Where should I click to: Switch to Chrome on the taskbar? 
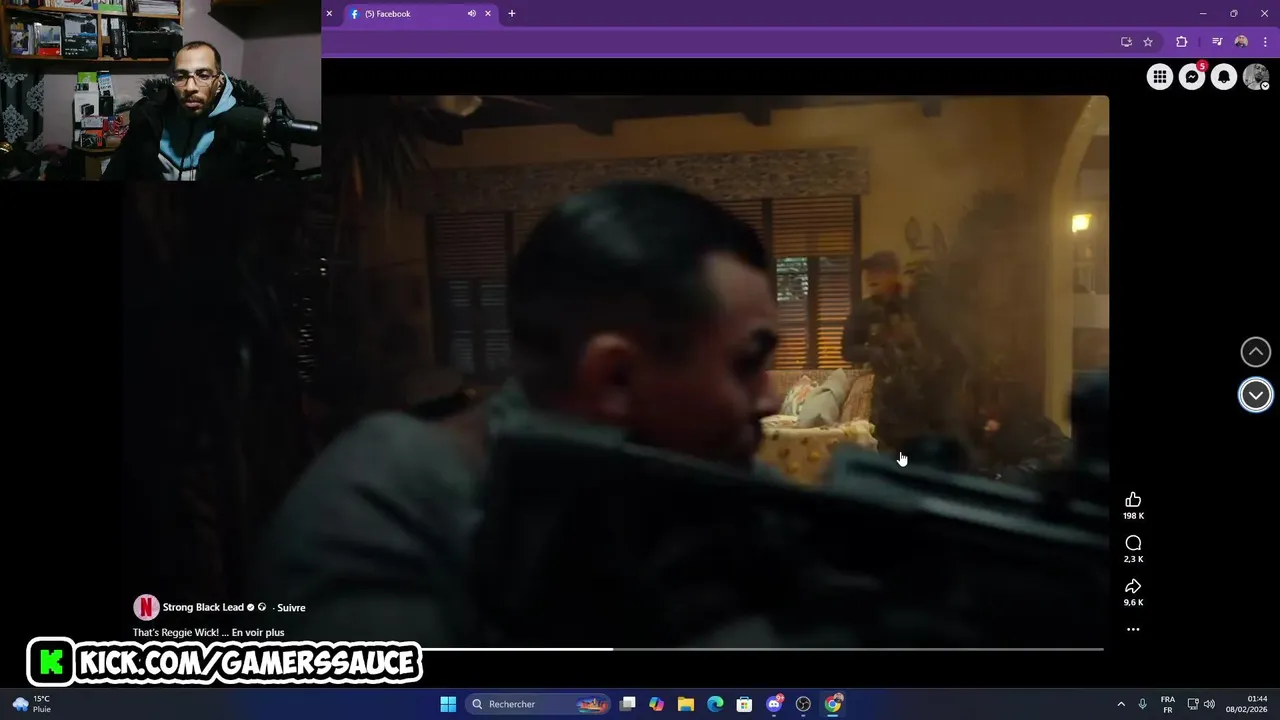tap(833, 704)
